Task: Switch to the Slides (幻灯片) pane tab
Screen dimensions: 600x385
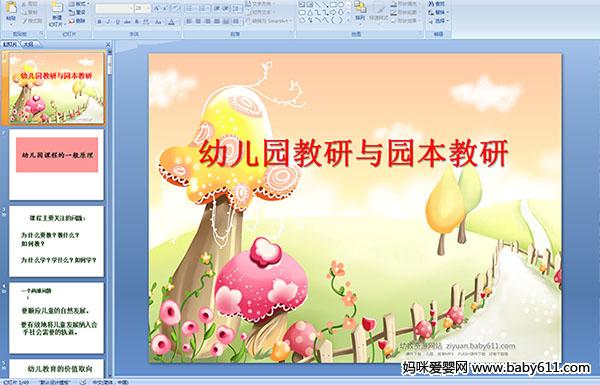Action: pos(10,44)
